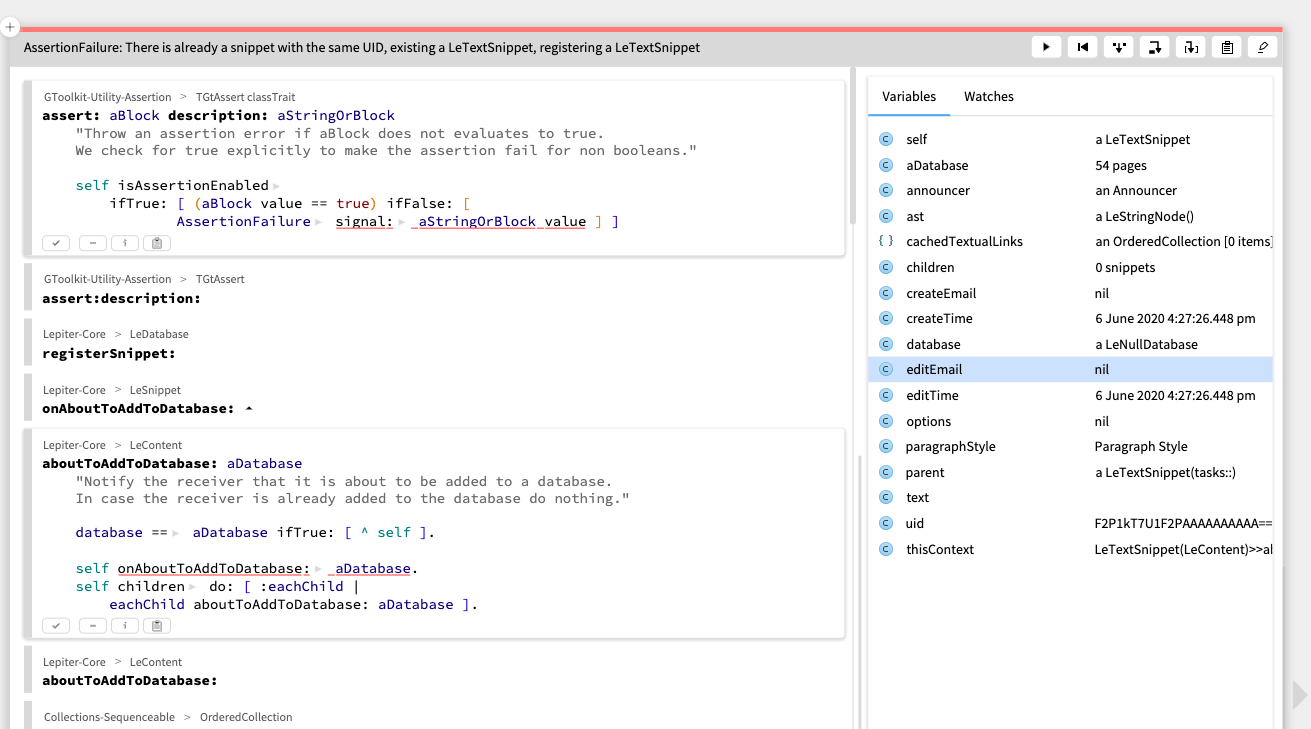
Task: Expand the triangle after 'database =='
Action: click(176, 533)
